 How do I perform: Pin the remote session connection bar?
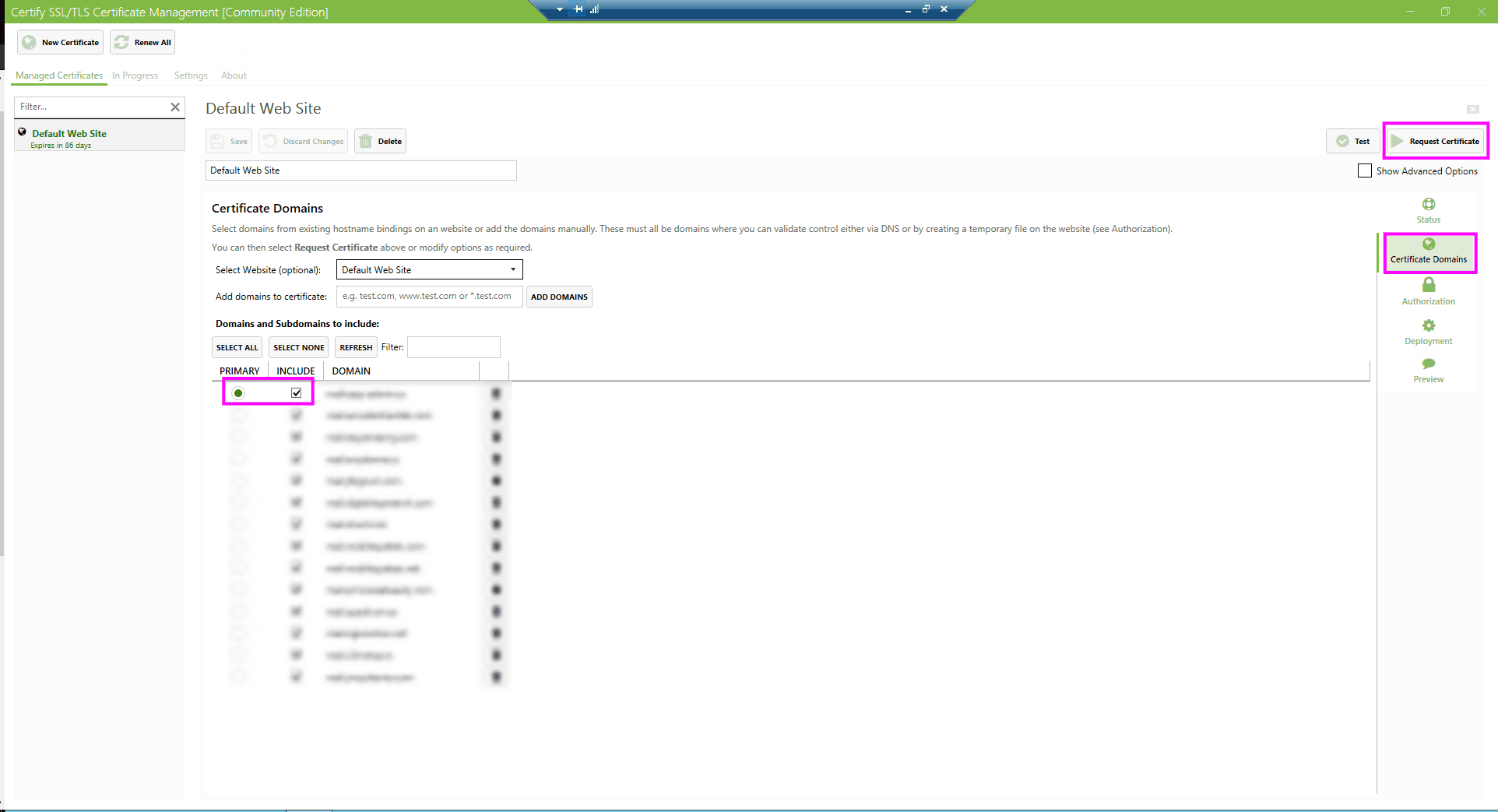578,9
